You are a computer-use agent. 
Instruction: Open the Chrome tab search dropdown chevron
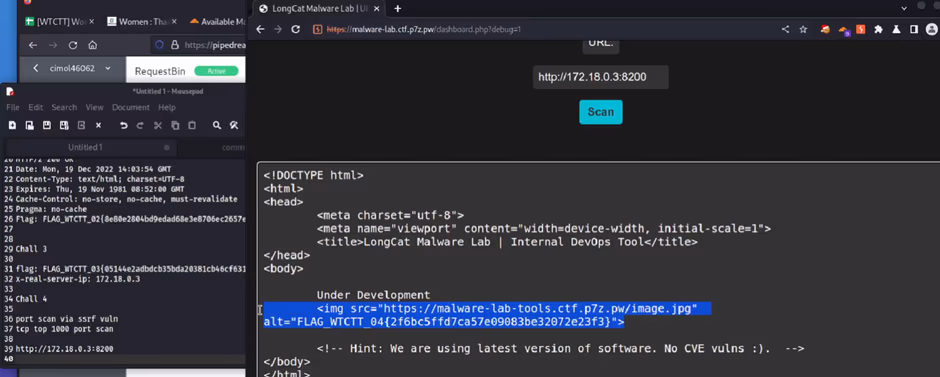pyautogui.click(x=904, y=8)
